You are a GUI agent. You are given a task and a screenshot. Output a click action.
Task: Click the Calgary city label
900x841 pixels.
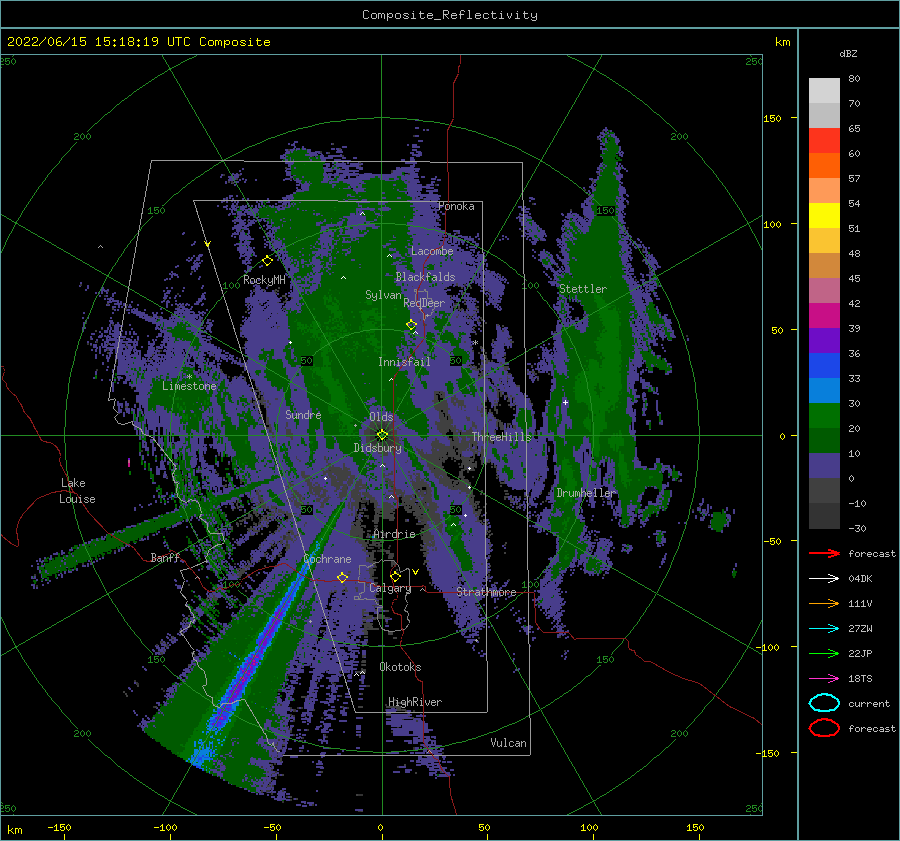coord(390,588)
